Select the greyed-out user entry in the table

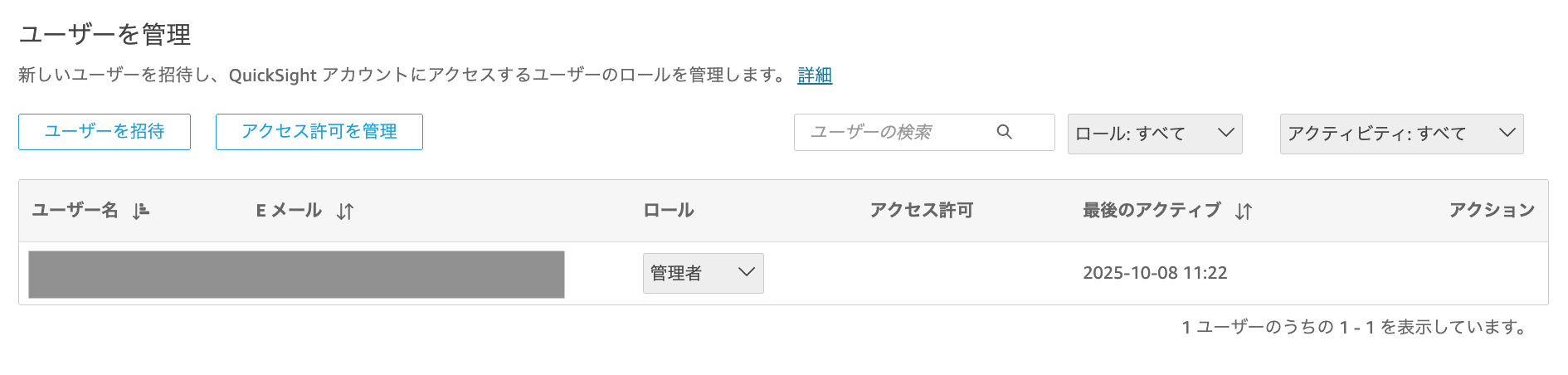296,275
